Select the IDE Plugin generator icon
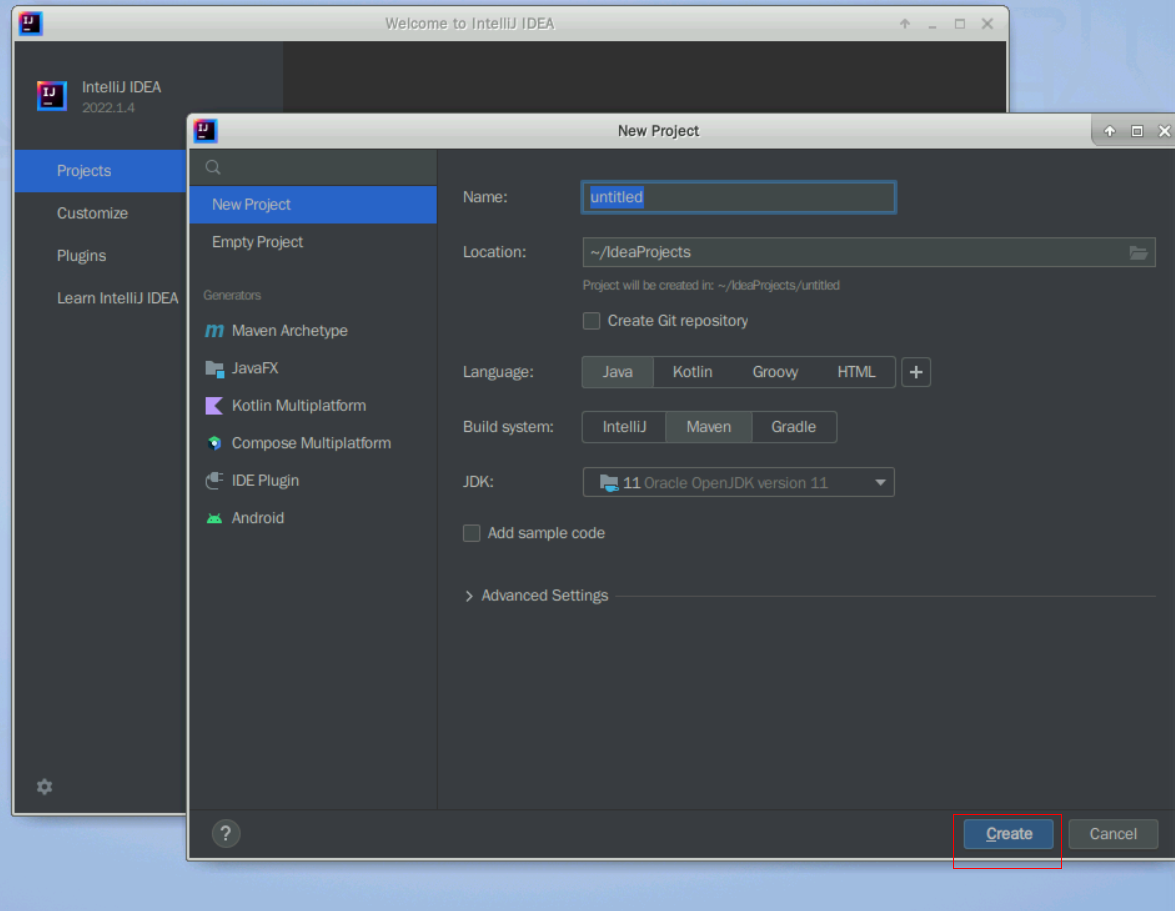 pos(214,481)
